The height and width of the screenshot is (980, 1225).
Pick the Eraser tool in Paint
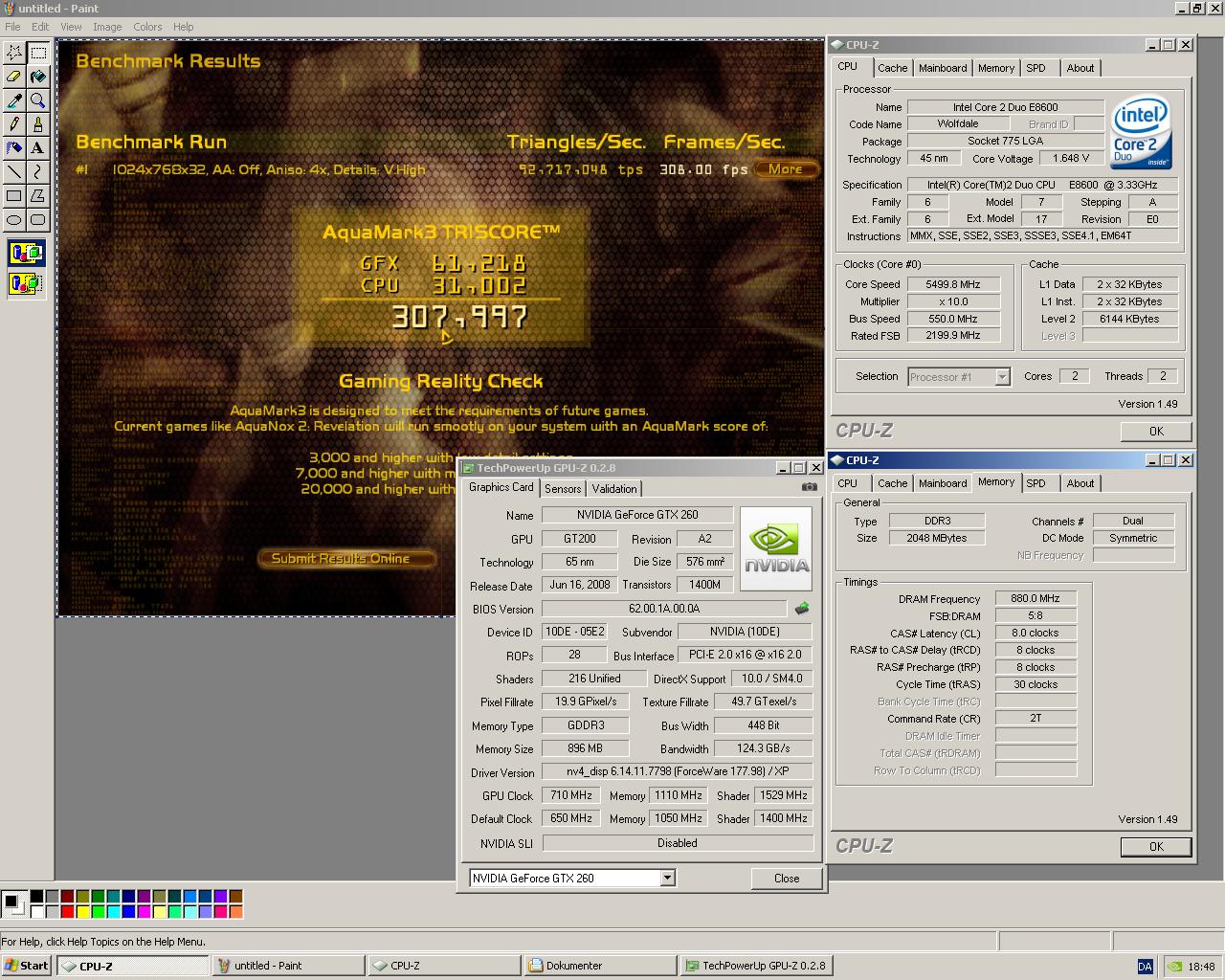[14, 77]
